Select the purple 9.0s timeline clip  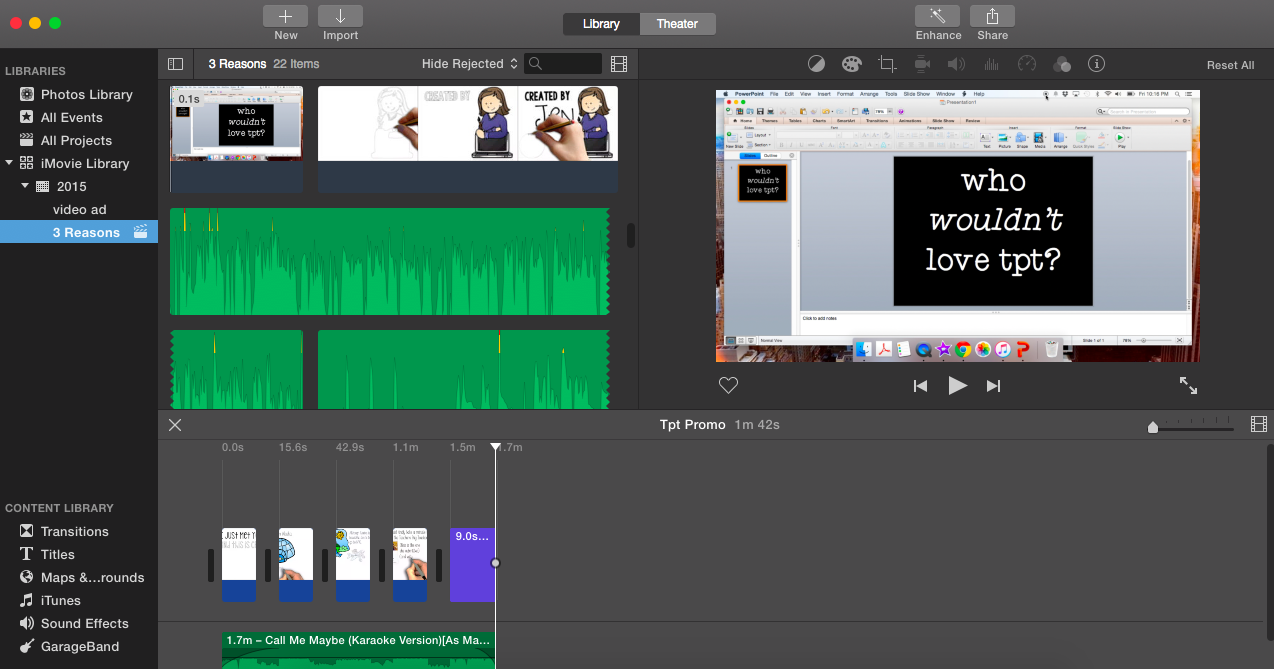point(472,563)
